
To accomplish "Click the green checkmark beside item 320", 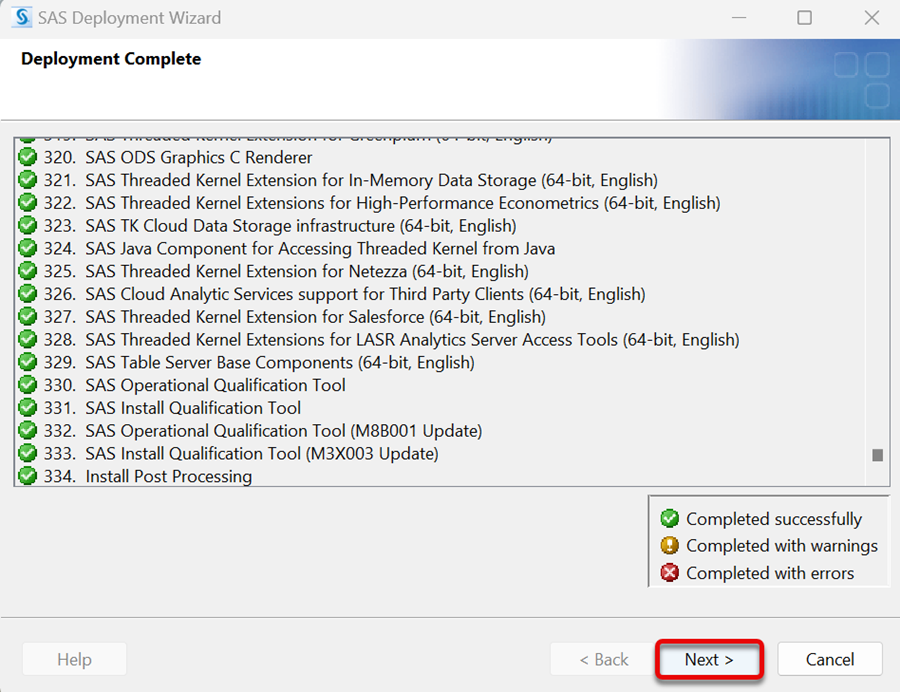I will pos(28,157).
